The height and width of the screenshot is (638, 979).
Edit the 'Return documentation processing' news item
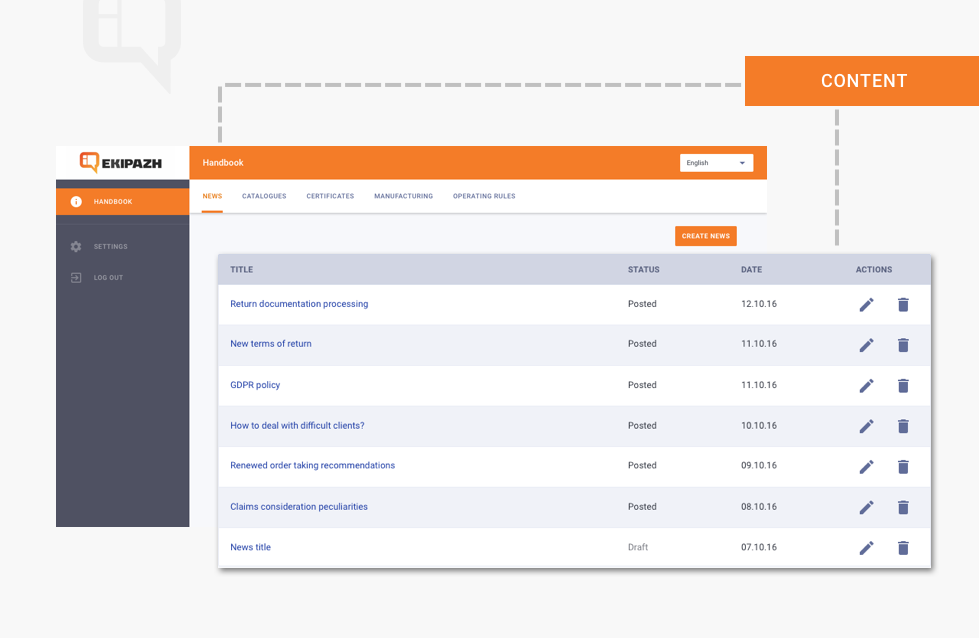(x=866, y=304)
